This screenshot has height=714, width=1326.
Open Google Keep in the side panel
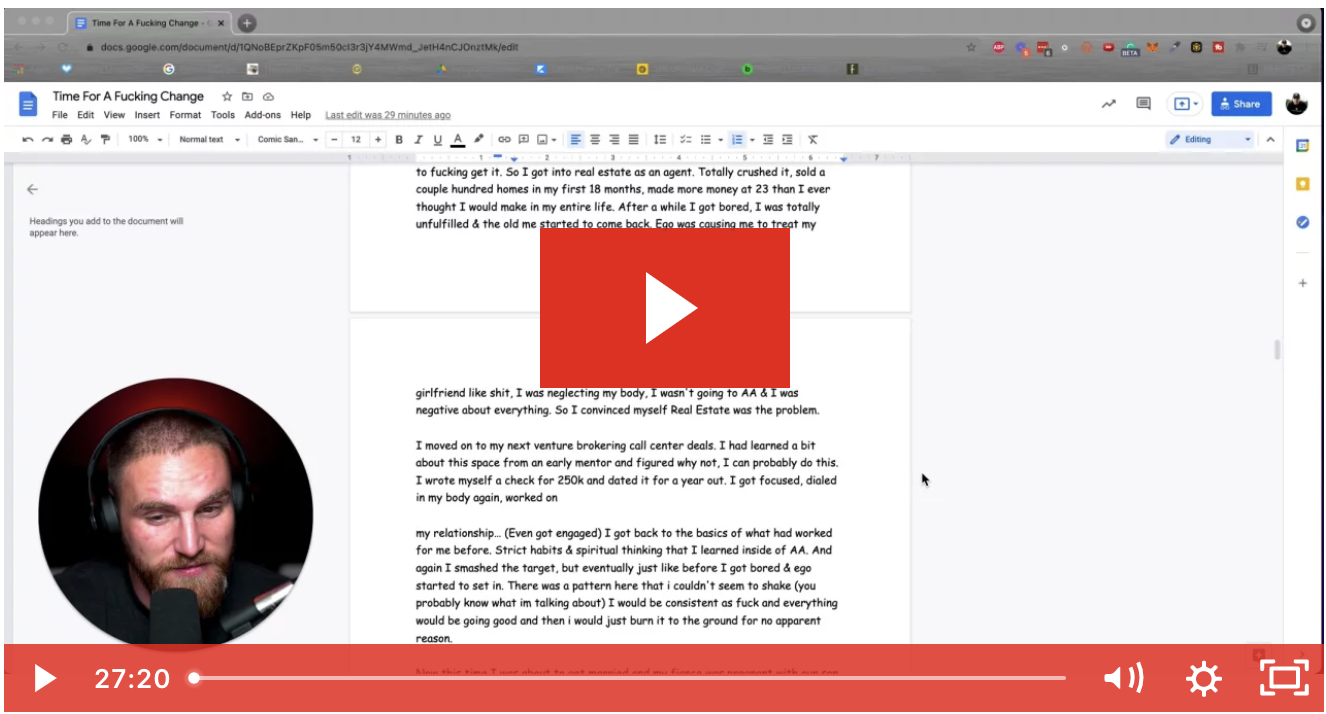1302,184
